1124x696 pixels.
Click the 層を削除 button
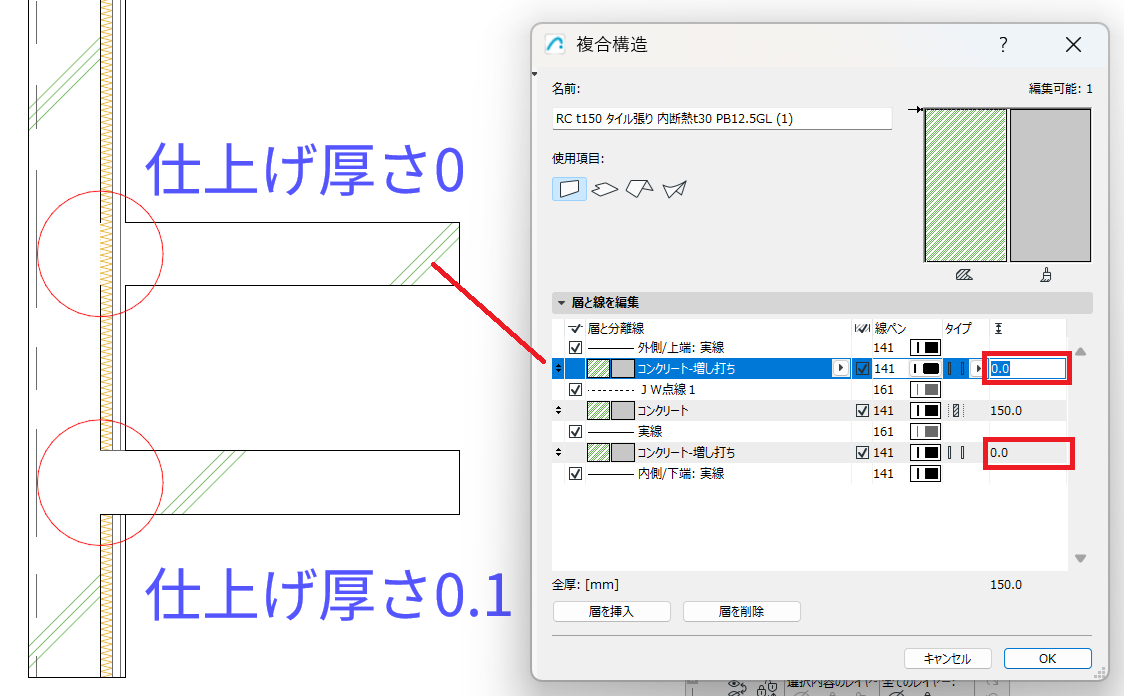tap(741, 611)
